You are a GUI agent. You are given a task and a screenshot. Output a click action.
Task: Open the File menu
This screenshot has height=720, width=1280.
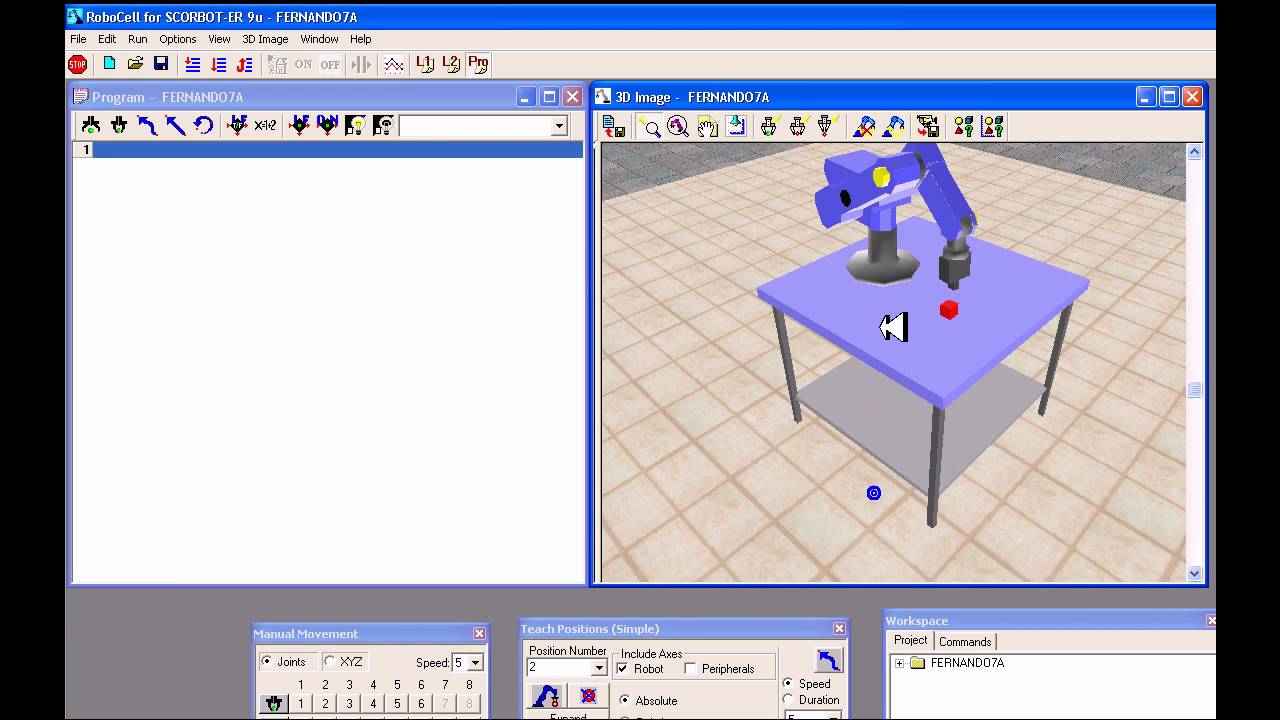point(78,39)
